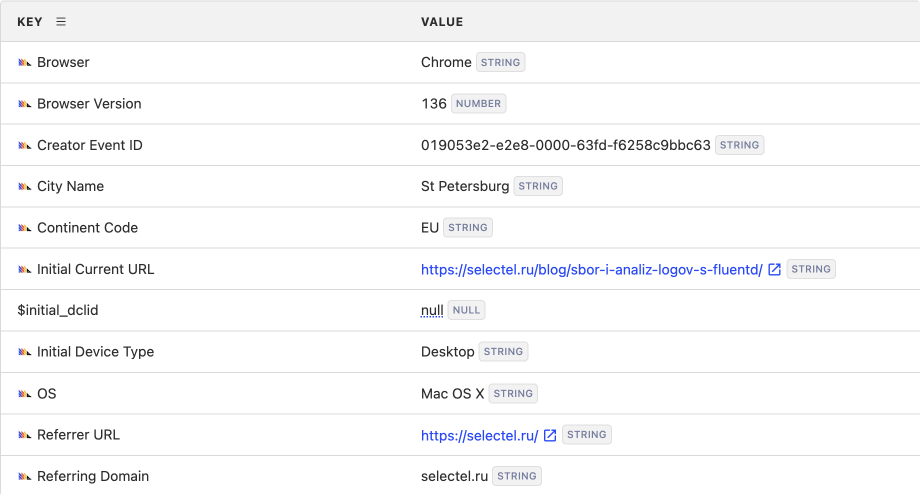Select the Creator Event ID value text

(x=565, y=145)
